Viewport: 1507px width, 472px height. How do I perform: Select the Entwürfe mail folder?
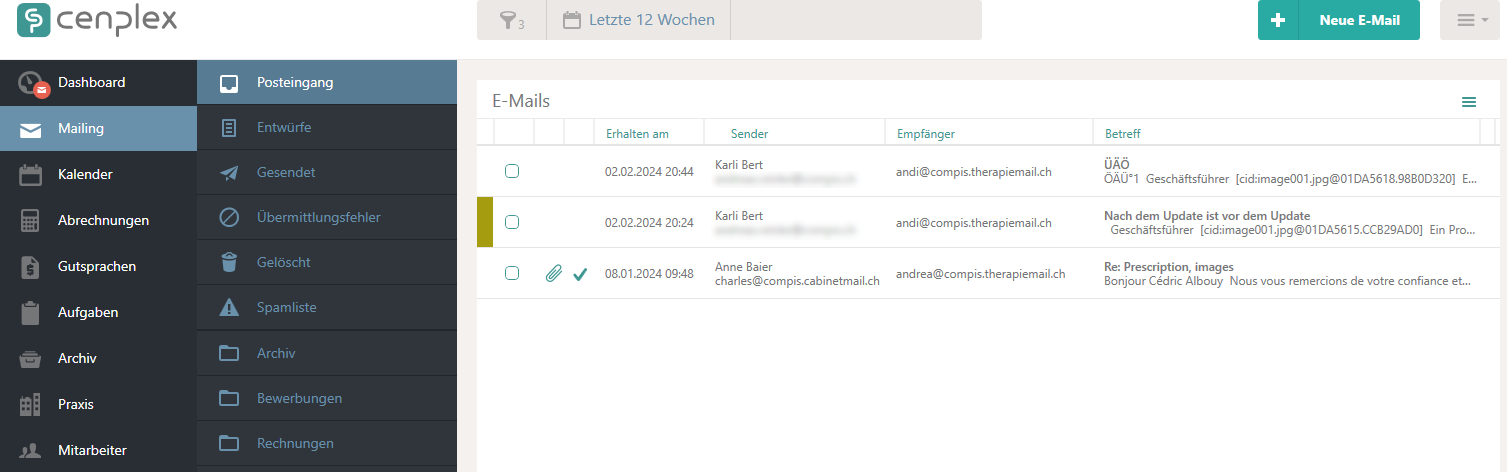[x=327, y=127]
